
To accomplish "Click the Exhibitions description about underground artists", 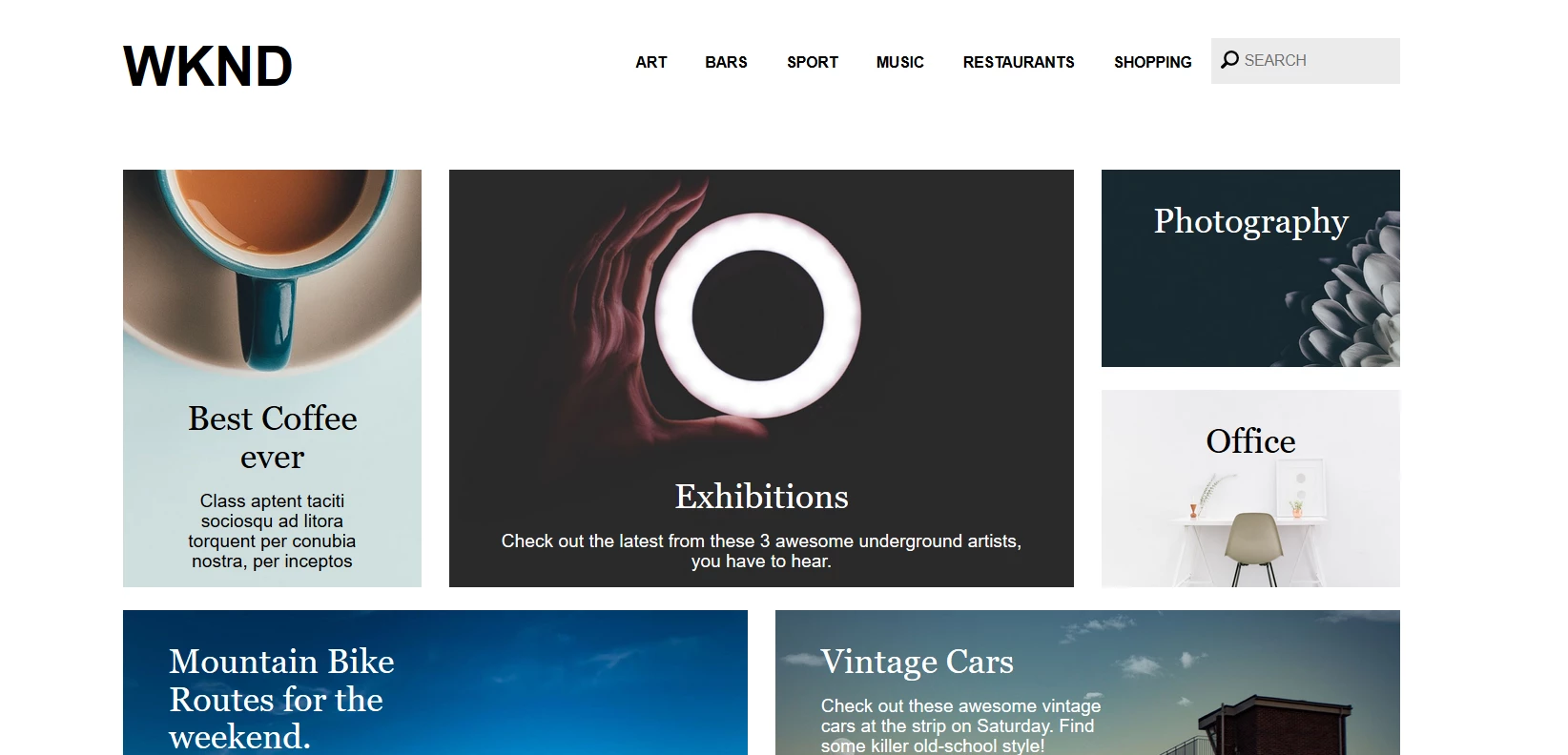I will pyautogui.click(x=761, y=551).
